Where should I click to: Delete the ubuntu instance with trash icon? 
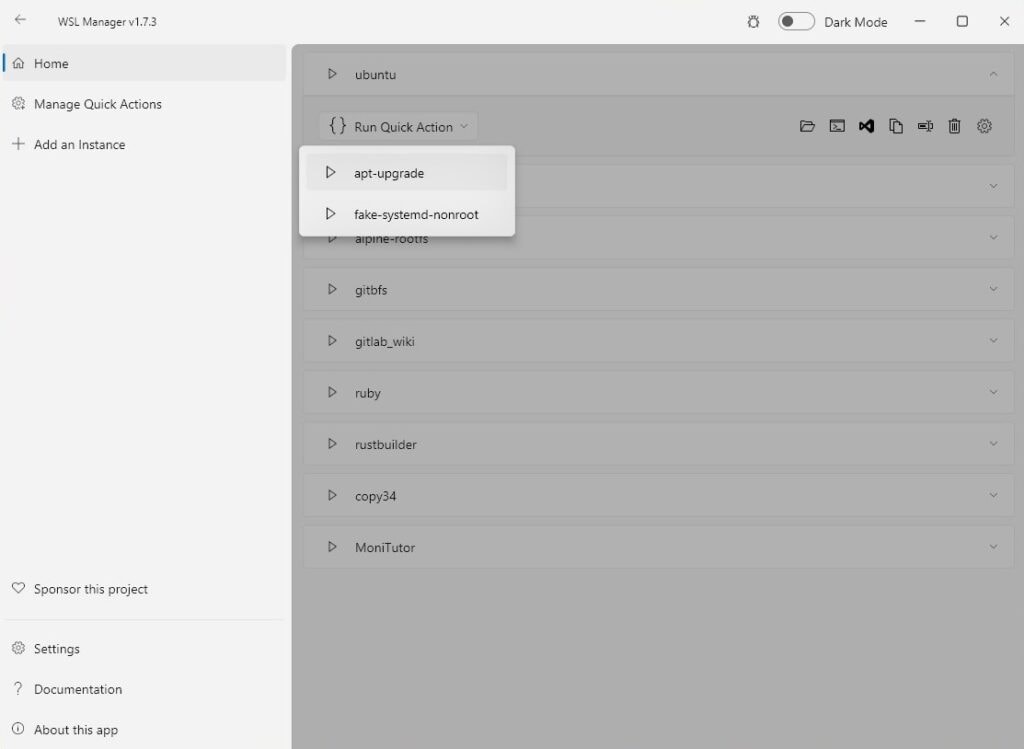954,126
